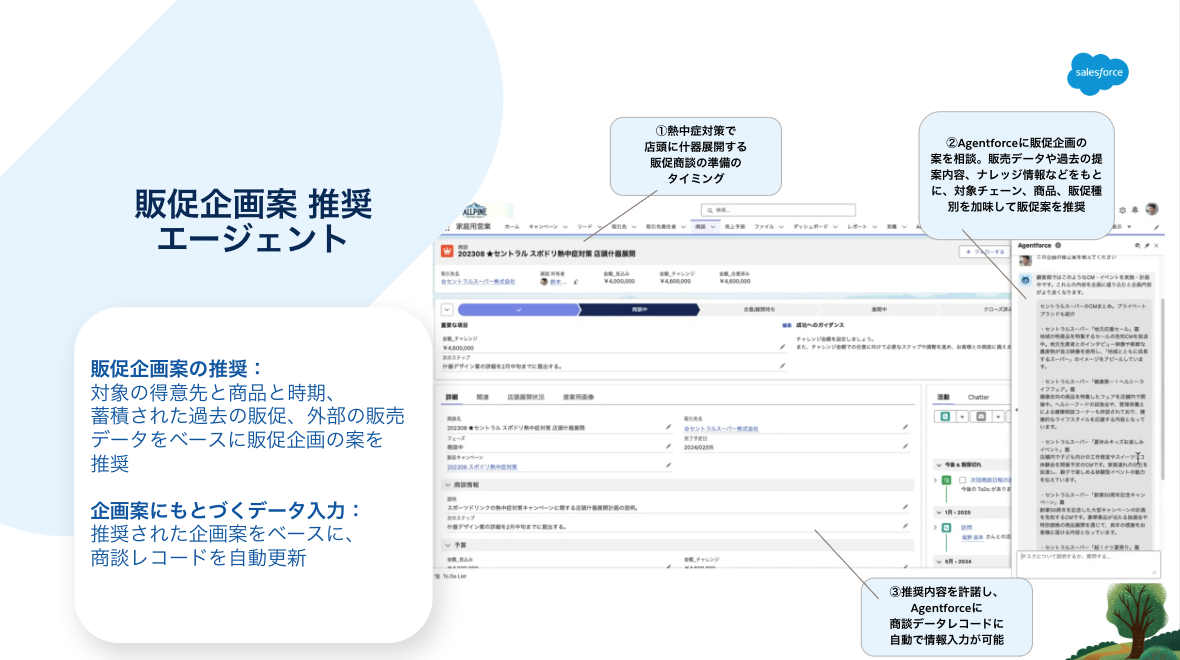Switch to the 活動 tab
The image size is (1180, 660).
click(x=943, y=397)
